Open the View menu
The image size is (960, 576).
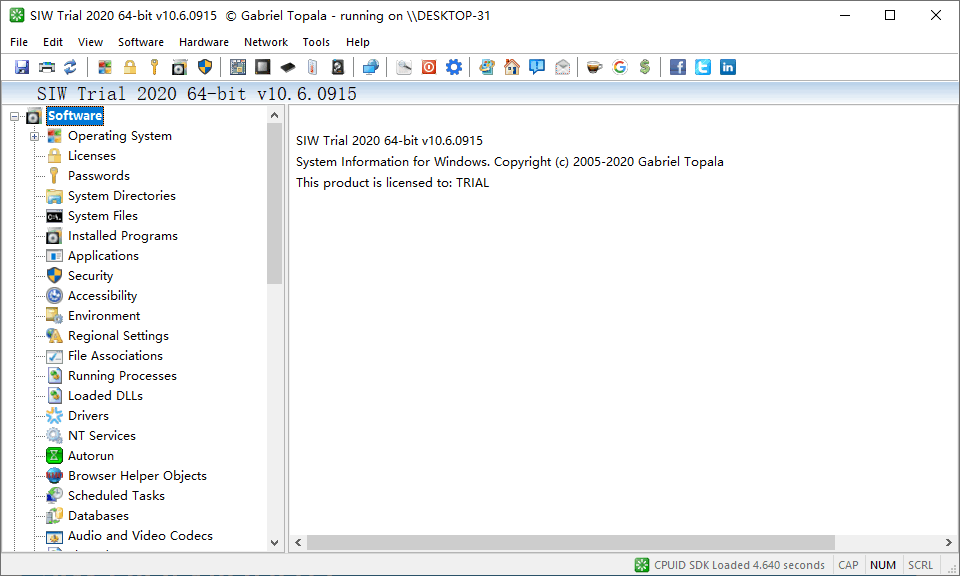tap(90, 42)
